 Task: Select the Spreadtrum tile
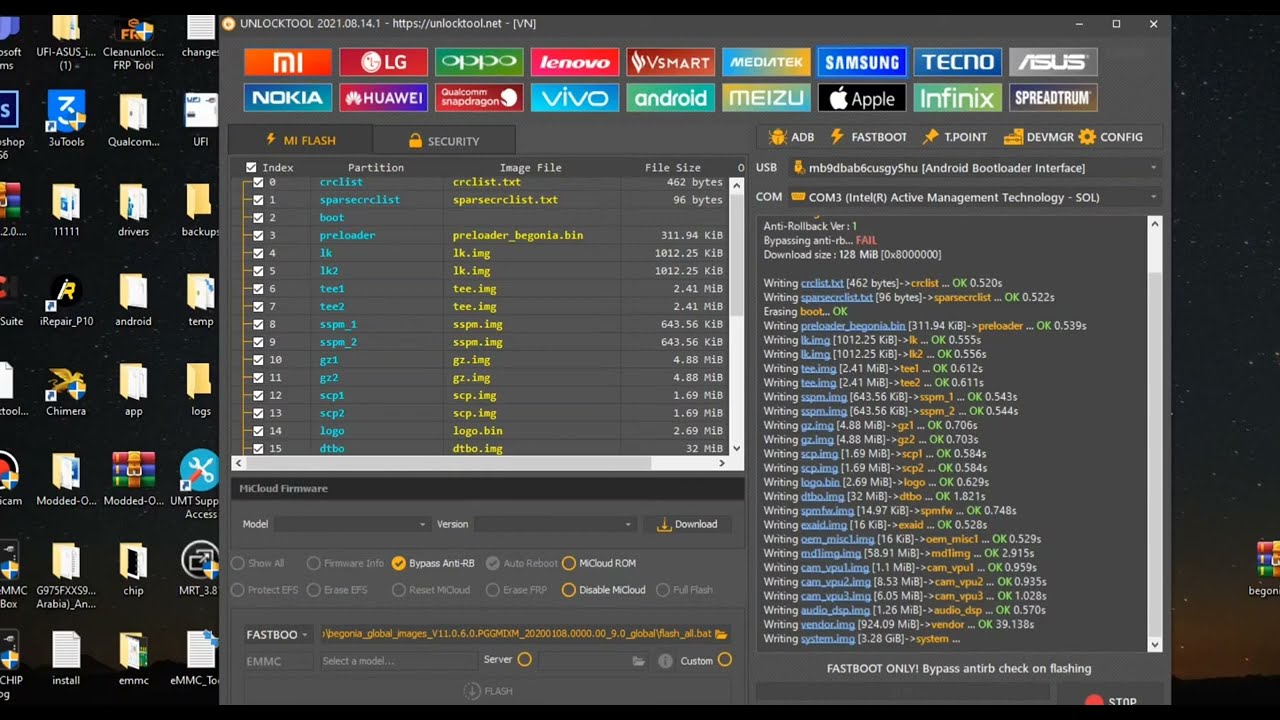tap(1053, 98)
